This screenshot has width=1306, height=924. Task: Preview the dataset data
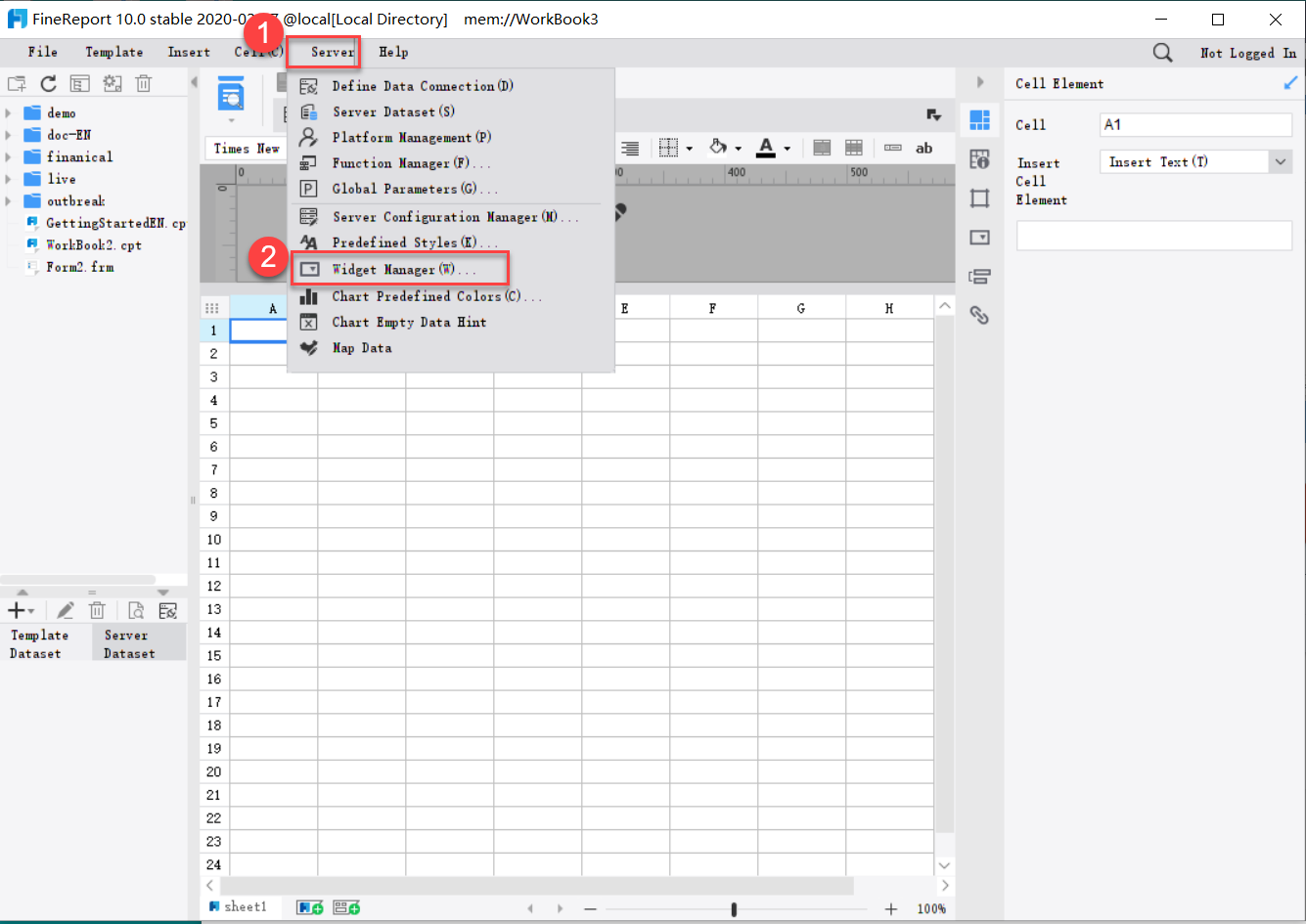click(x=137, y=610)
